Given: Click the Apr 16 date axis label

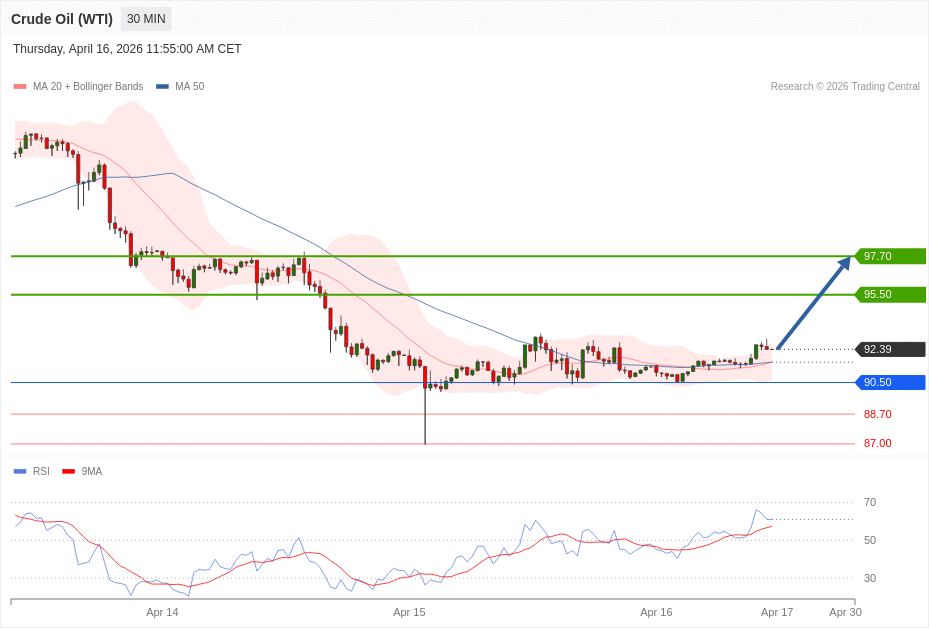Looking at the screenshot, I should point(656,612).
